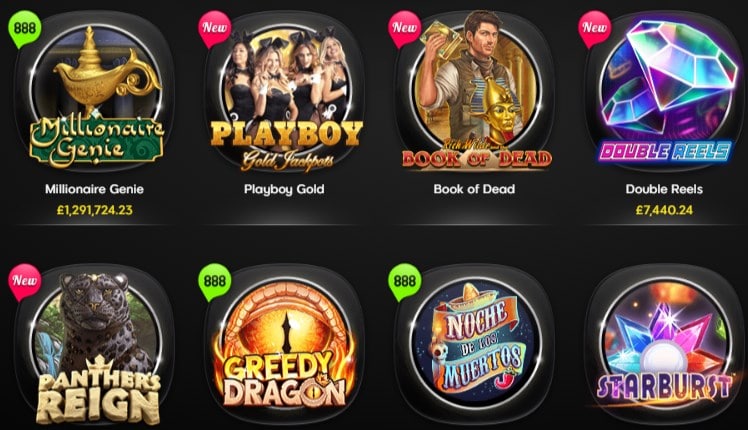Click the £7,440.24 Double Reels jackpot
This screenshot has width=748, height=430.
[664, 210]
